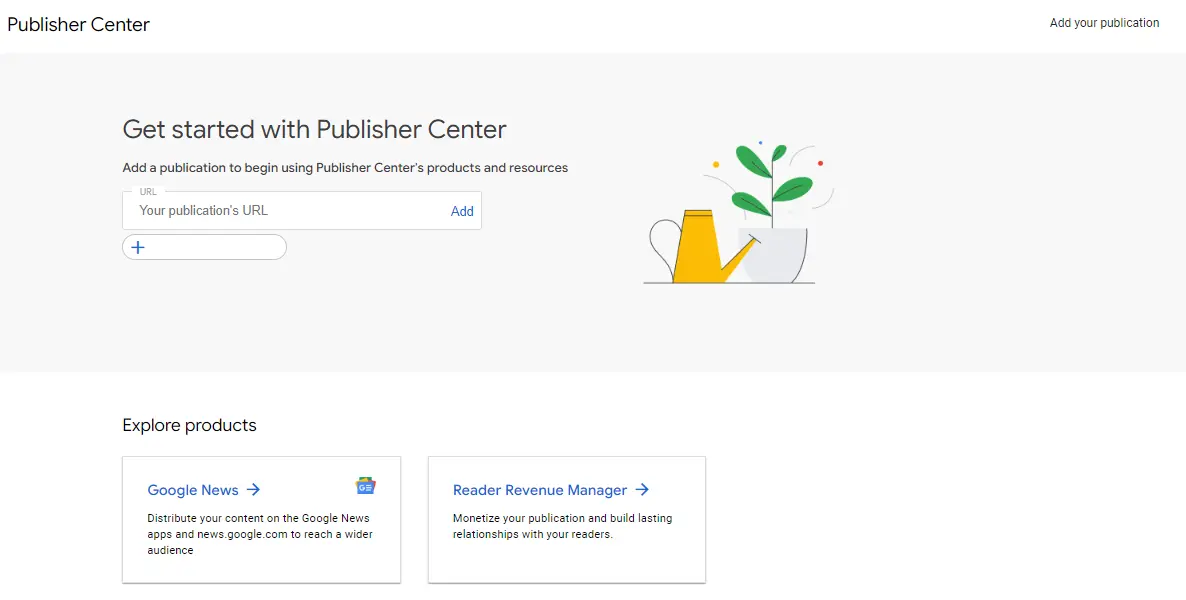This screenshot has height=600, width=1186.
Task: Click the watering can plant illustration
Action: (740, 213)
